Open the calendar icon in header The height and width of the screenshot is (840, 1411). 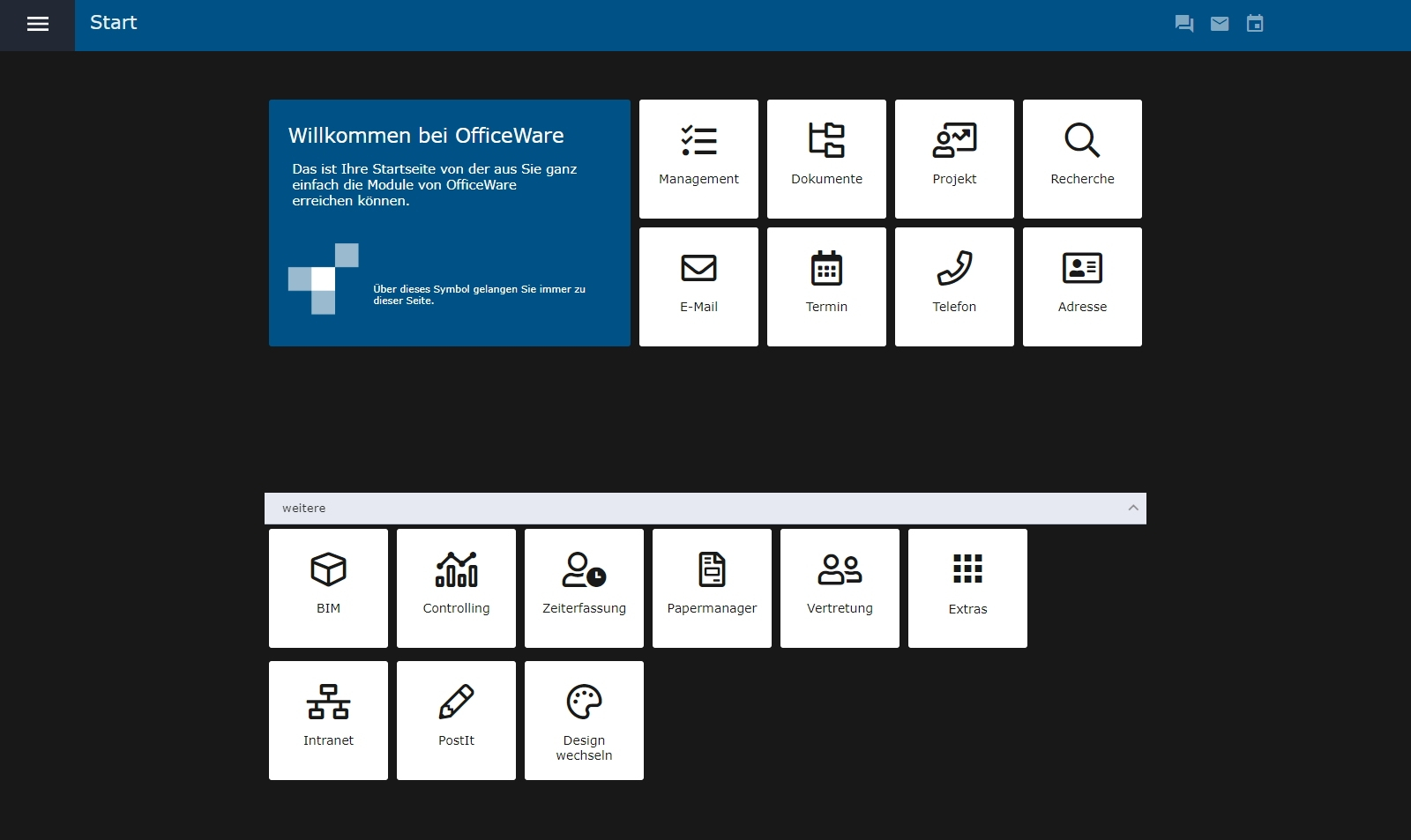pos(1255,24)
